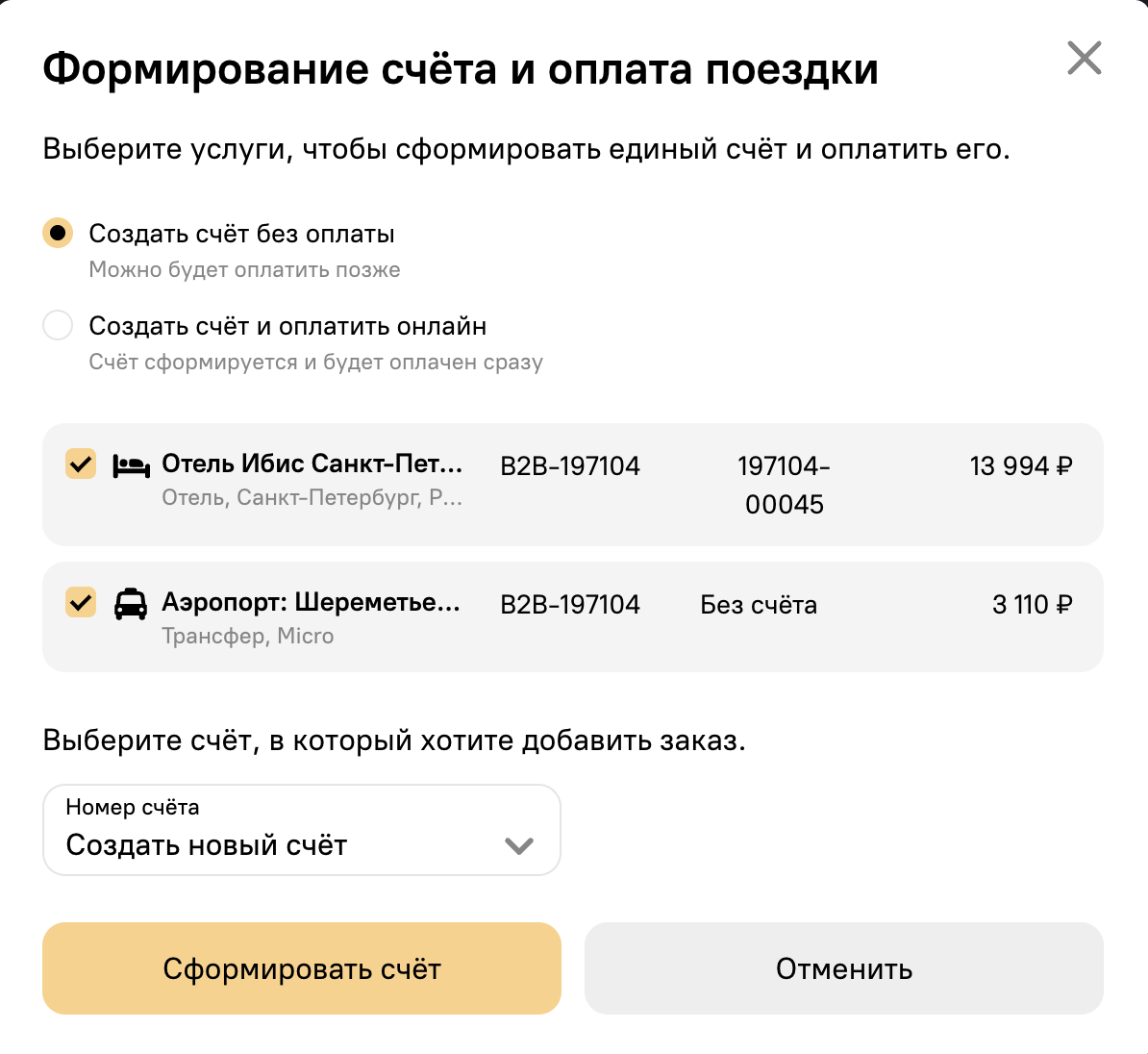Uncheck the Отель Ибис Санкт-Петербург checkbox

coord(81,464)
